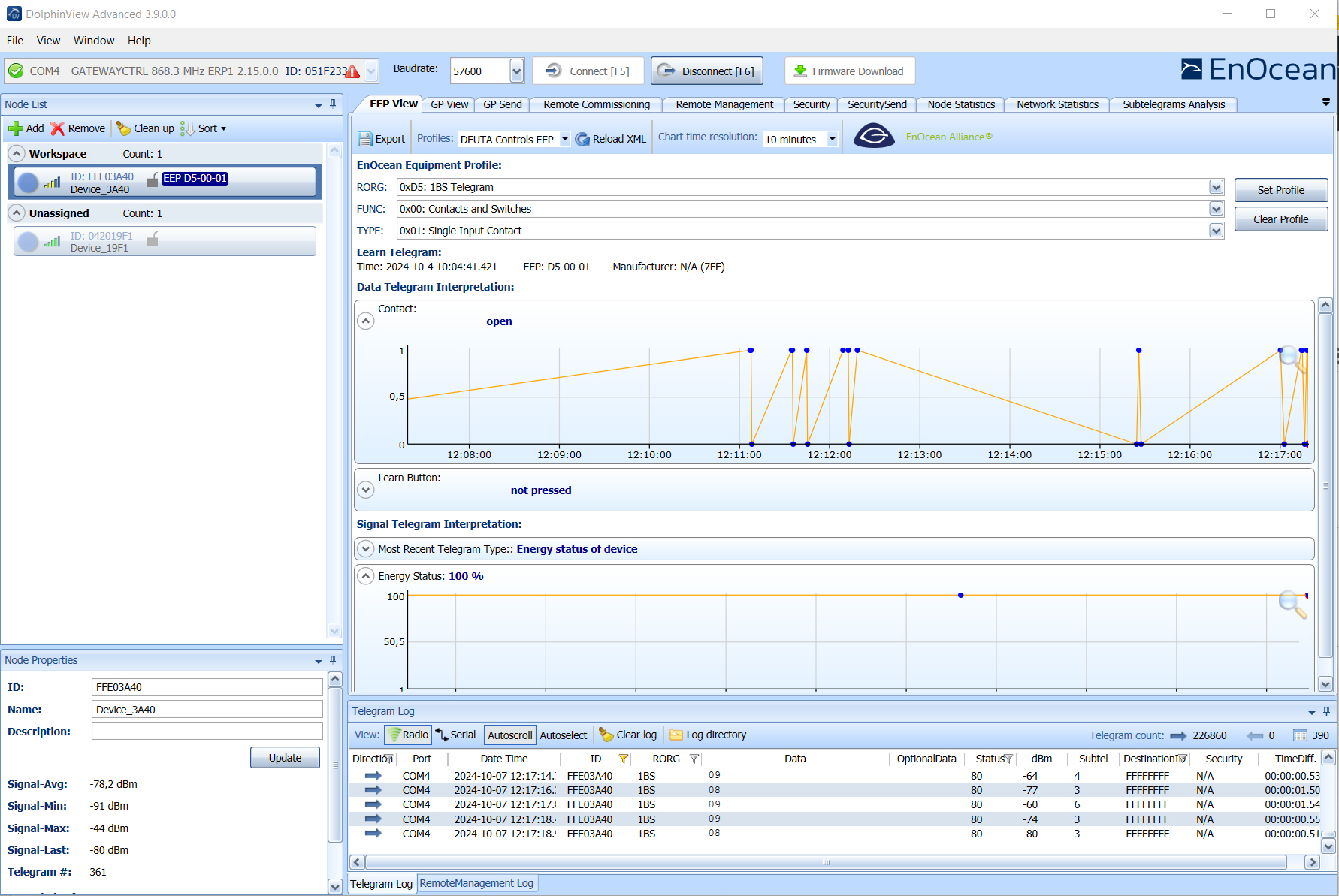The width and height of the screenshot is (1339, 896).
Task: Open the telegram log directory
Action: 707,735
